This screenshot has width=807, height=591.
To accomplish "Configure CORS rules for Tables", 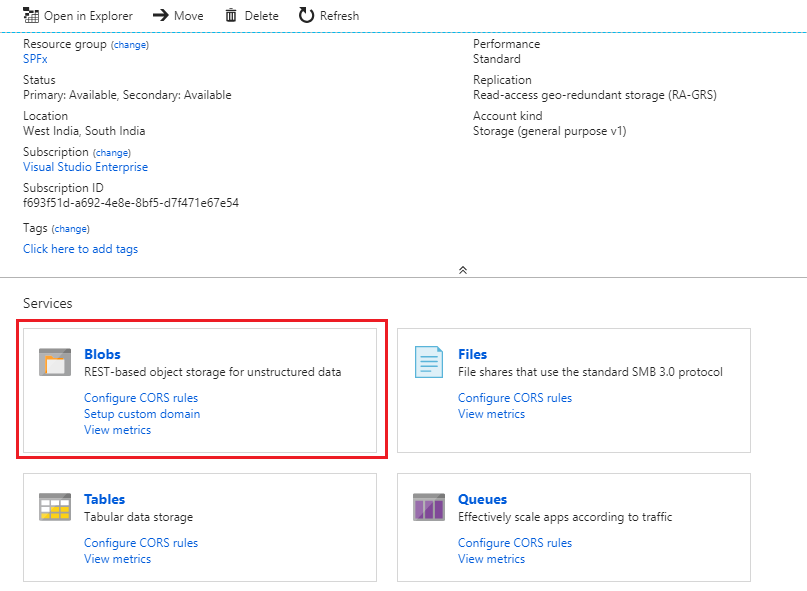I will pos(141,543).
